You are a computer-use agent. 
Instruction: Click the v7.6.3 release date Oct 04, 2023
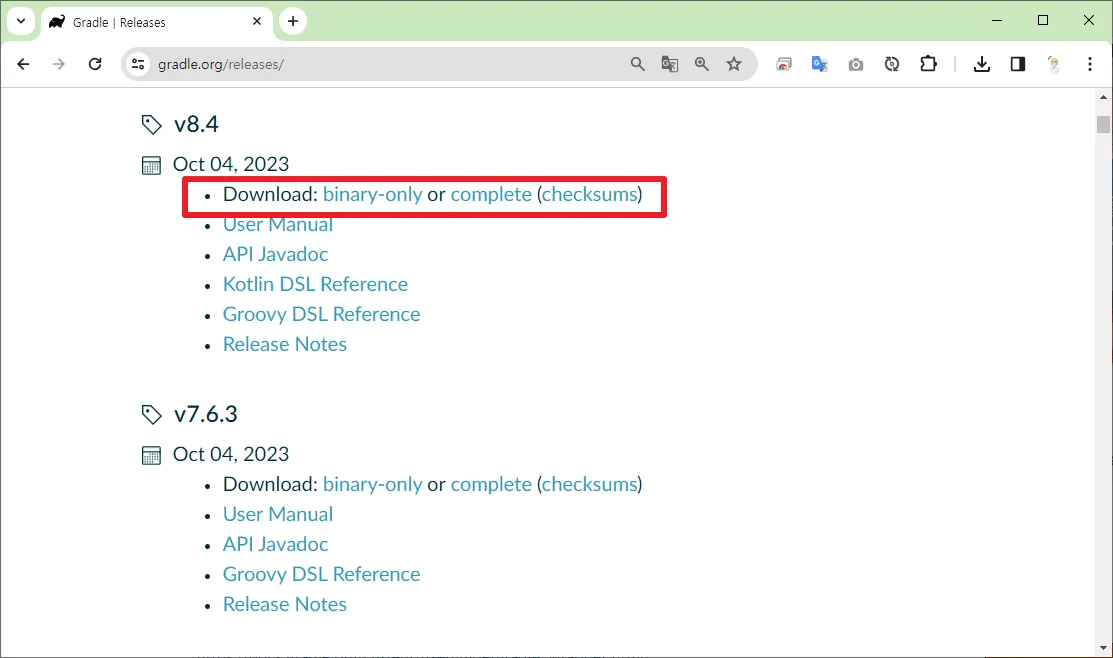(x=231, y=454)
